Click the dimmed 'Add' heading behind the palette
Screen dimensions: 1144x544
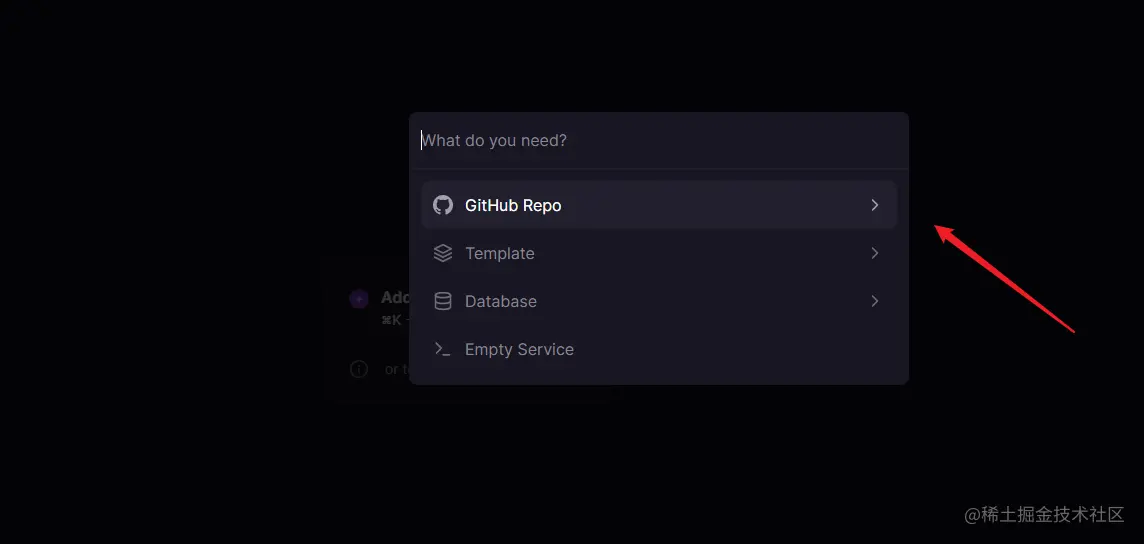click(395, 297)
